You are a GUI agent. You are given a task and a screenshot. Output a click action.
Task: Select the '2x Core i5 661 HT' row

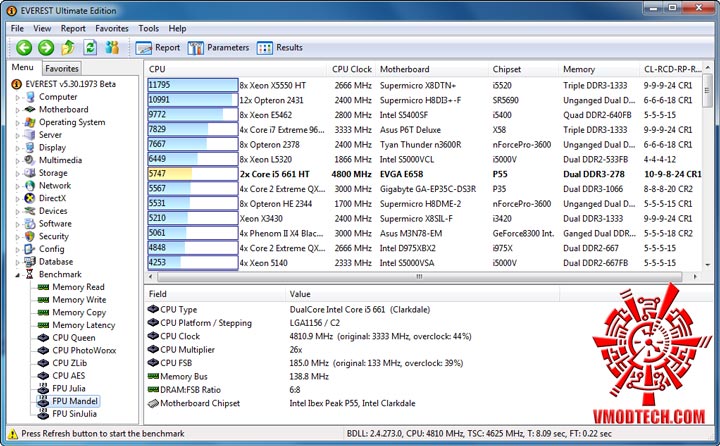click(425, 174)
